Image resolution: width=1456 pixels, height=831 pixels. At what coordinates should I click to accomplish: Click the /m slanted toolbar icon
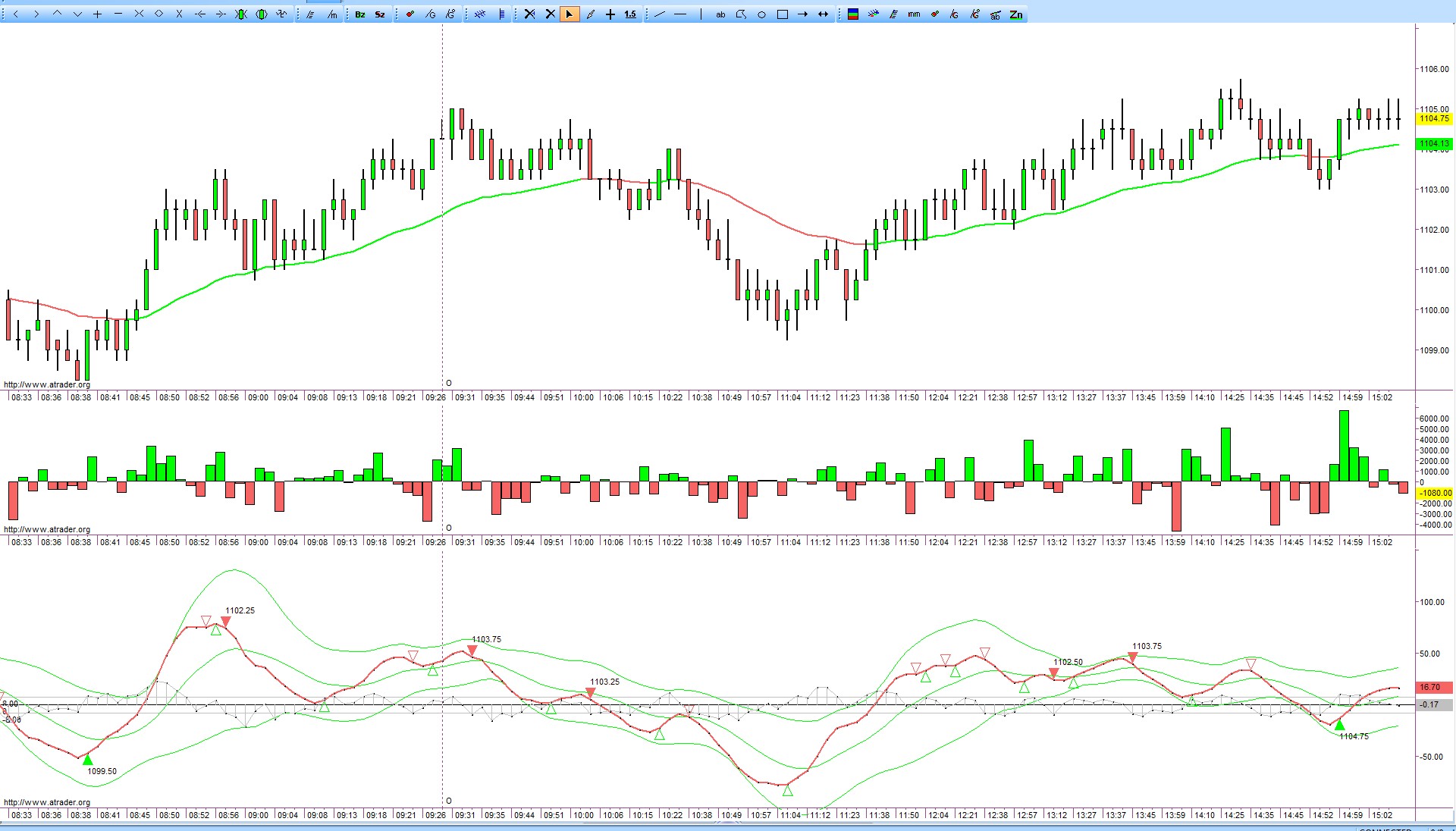[x=332, y=14]
